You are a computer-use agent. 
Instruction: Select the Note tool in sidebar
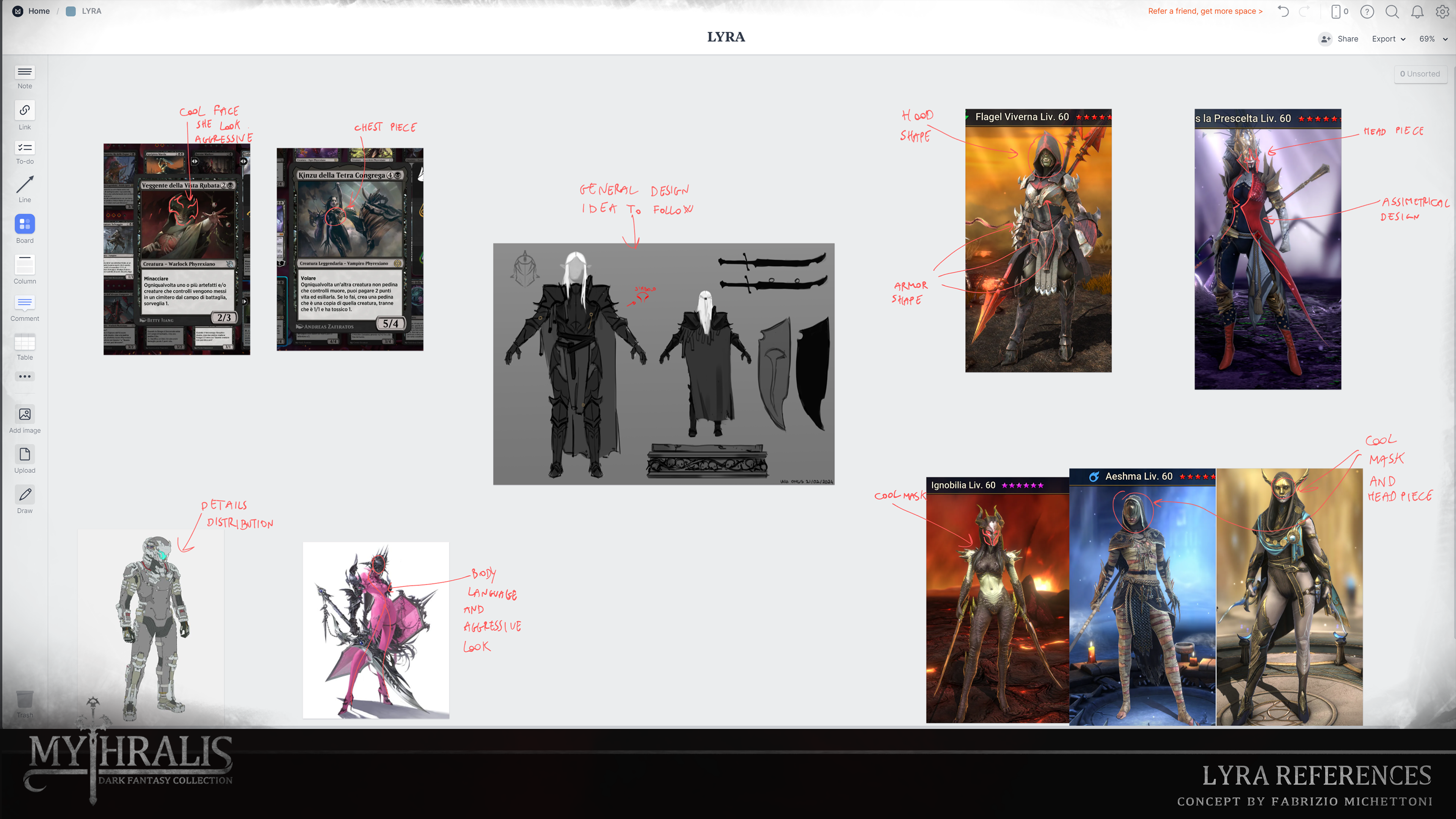[x=24, y=72]
